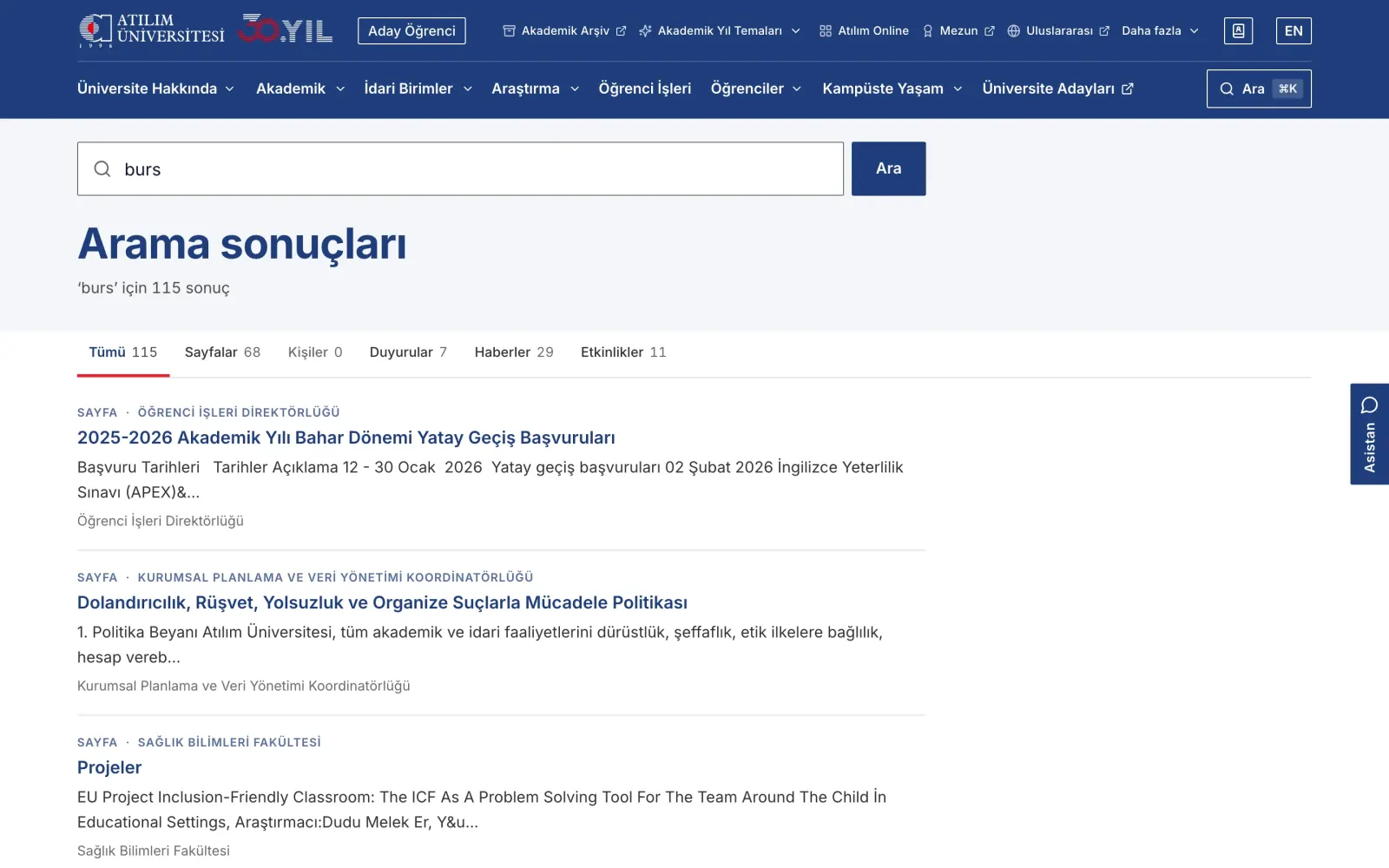Open the Atılım Üniversitesi logo homepage
Viewport: 1389px width, 868px height.
click(x=152, y=30)
